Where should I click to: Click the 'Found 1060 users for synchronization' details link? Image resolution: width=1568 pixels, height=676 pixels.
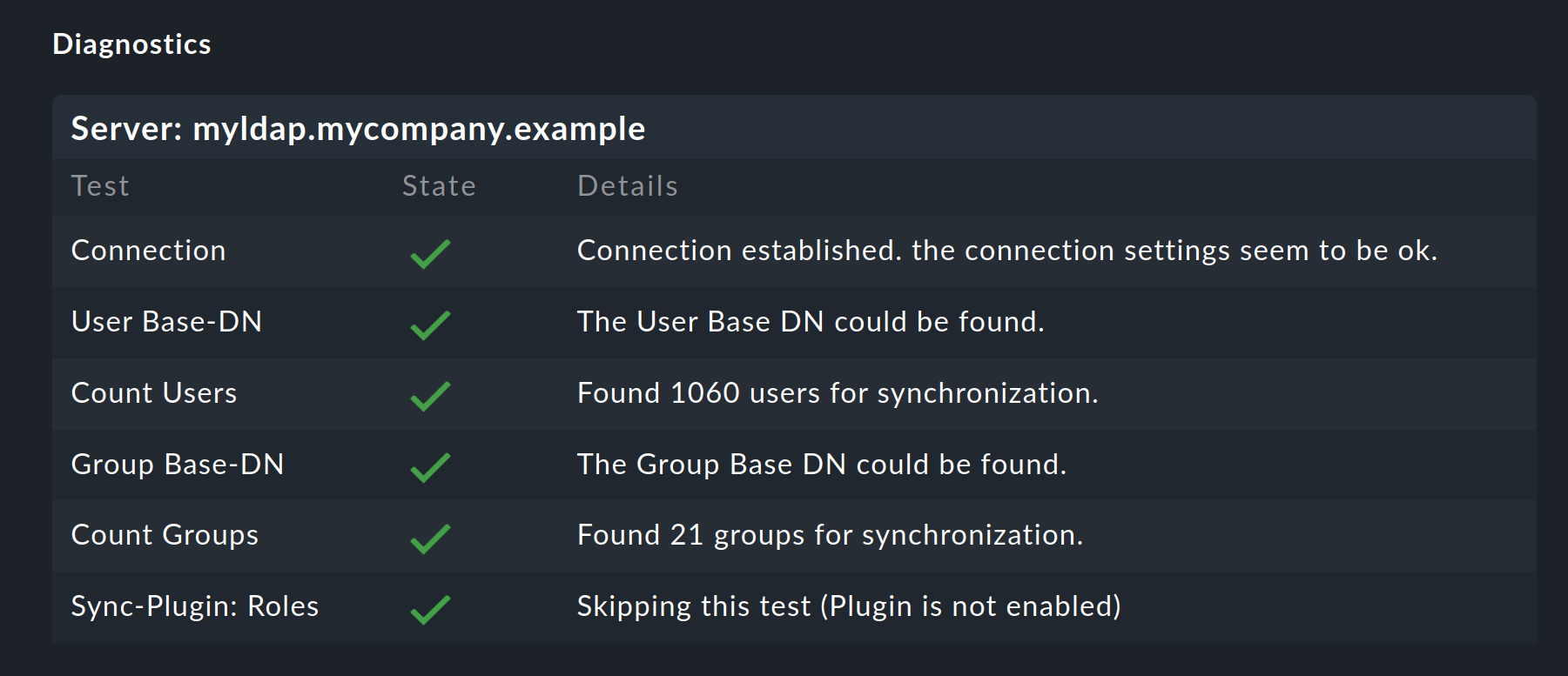click(838, 394)
